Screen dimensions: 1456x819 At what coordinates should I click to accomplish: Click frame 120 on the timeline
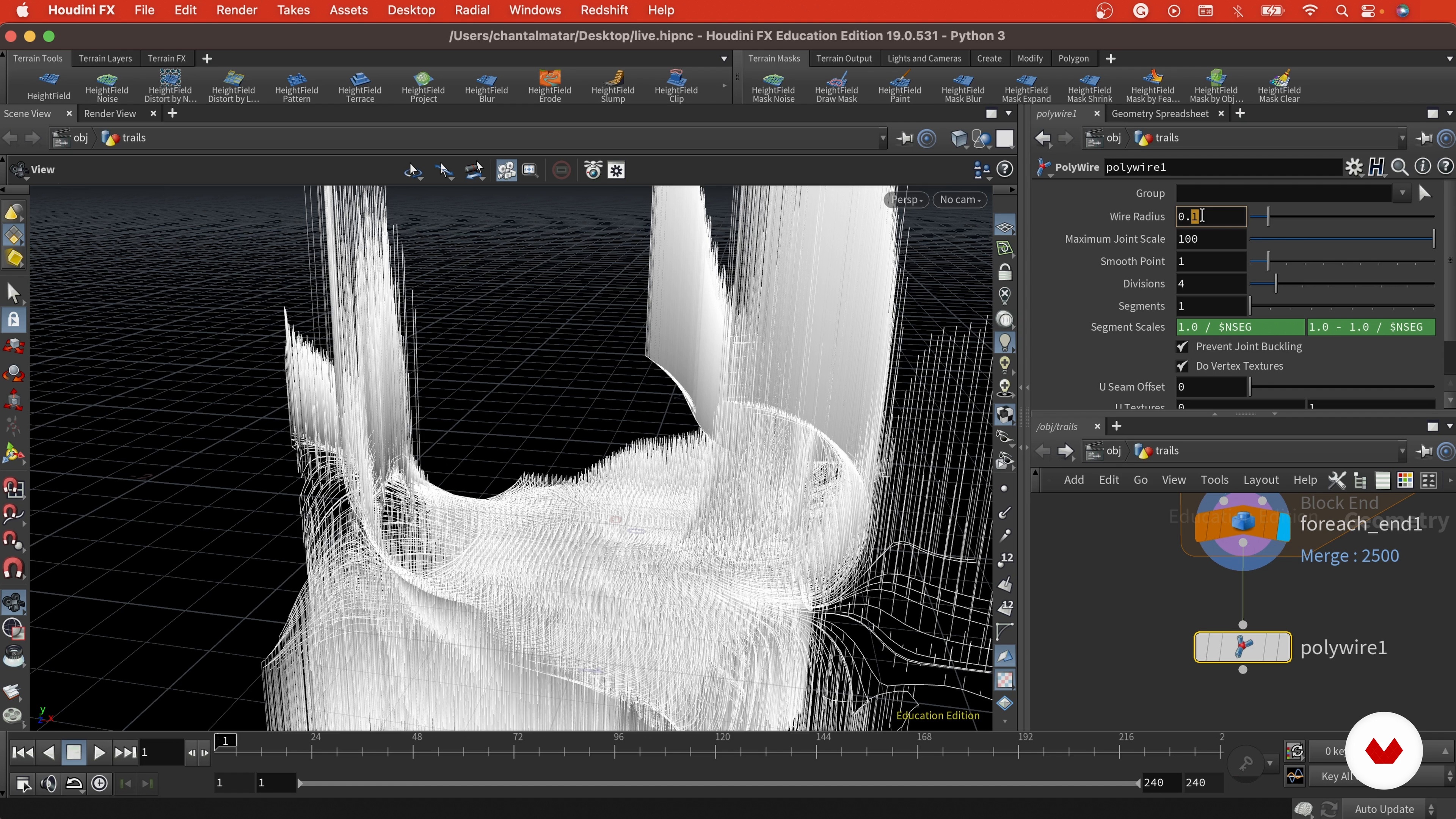pos(715,752)
